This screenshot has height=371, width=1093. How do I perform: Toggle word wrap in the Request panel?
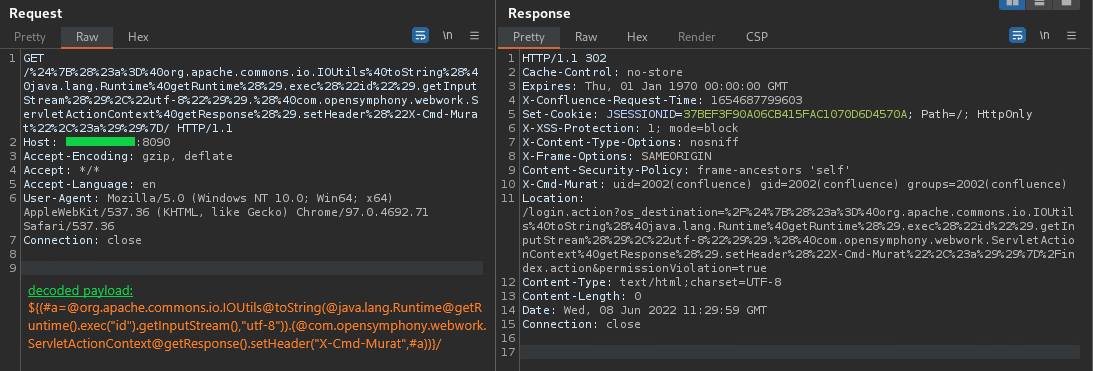(x=420, y=36)
